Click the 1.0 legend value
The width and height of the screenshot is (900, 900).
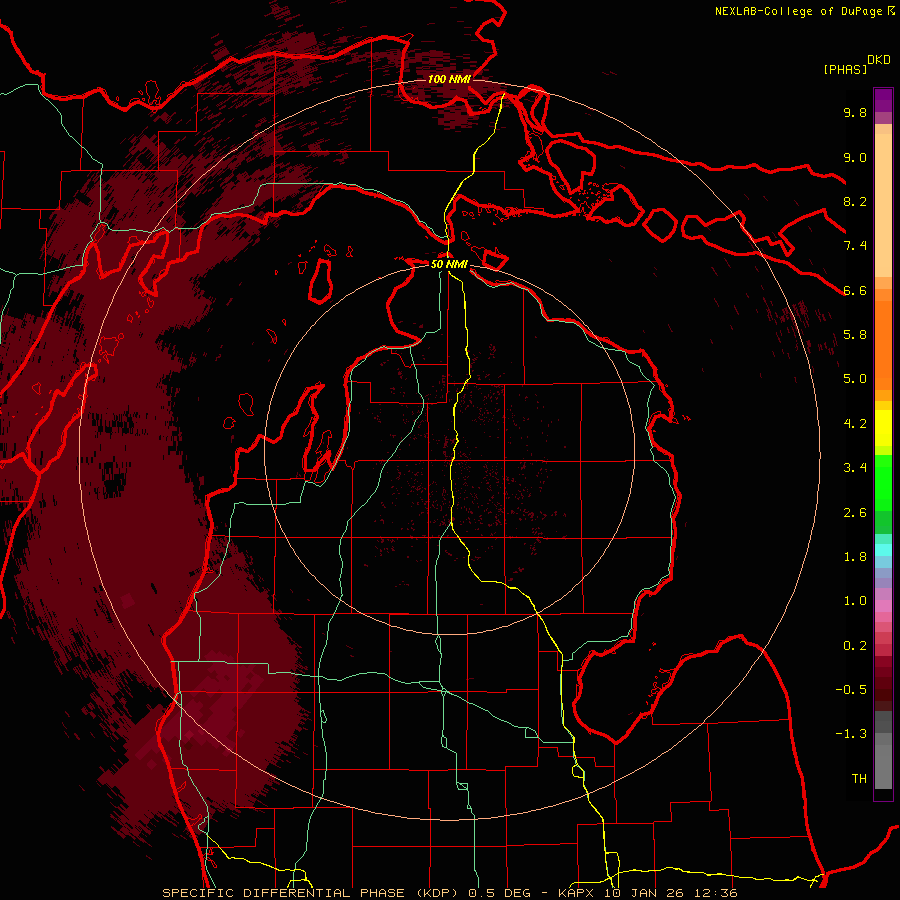pyautogui.click(x=855, y=601)
